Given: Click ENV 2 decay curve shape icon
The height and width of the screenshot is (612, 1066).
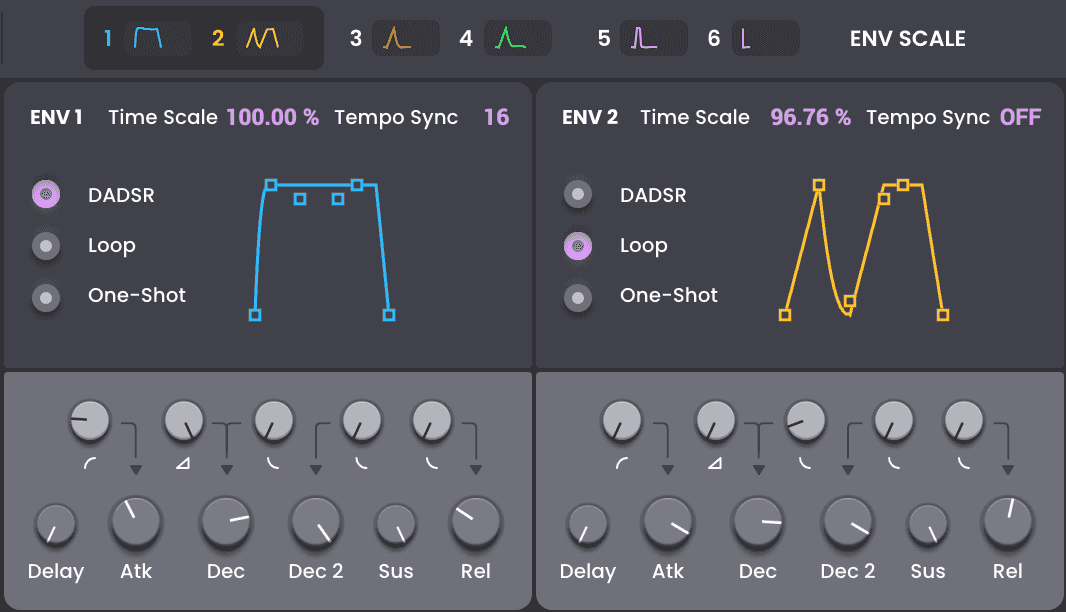Looking at the screenshot, I should point(806,463).
